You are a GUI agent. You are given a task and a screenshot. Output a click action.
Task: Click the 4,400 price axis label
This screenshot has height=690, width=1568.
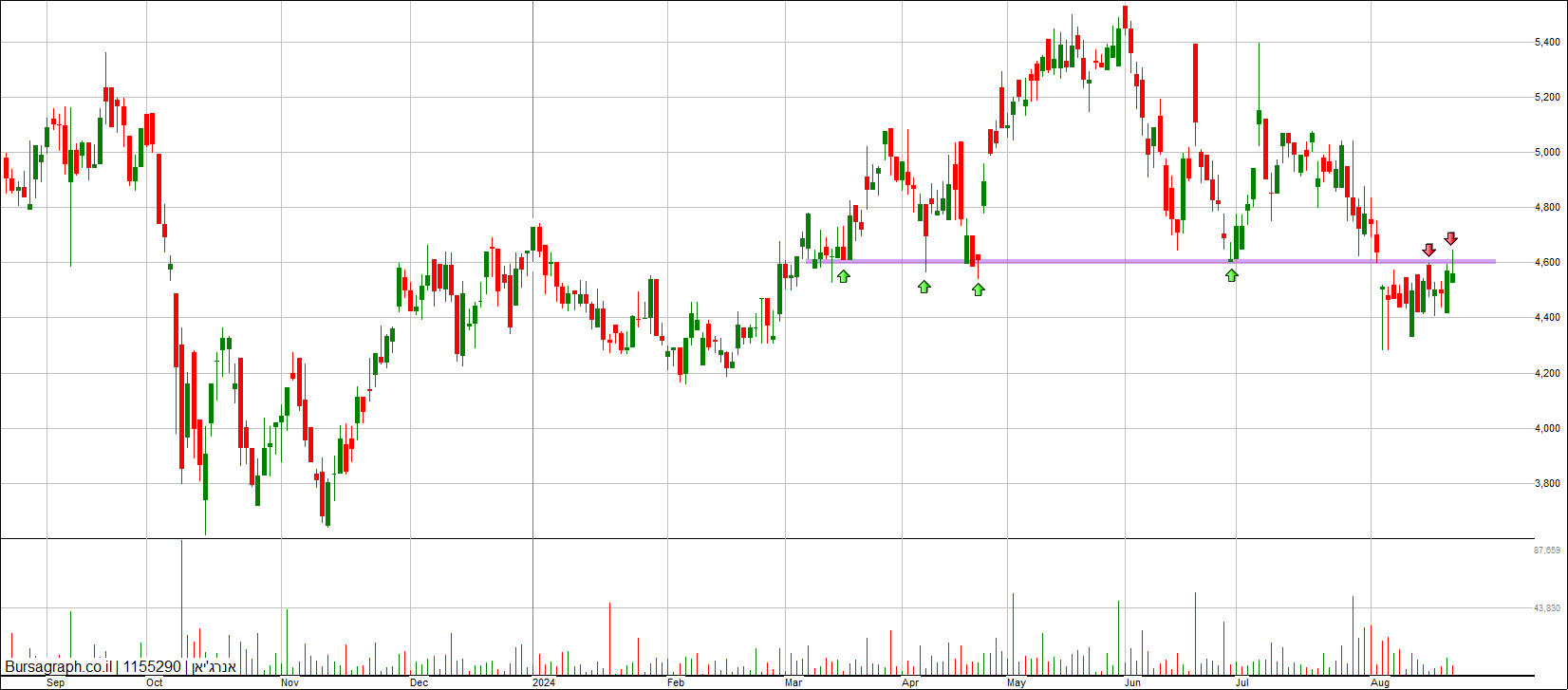pos(1547,317)
